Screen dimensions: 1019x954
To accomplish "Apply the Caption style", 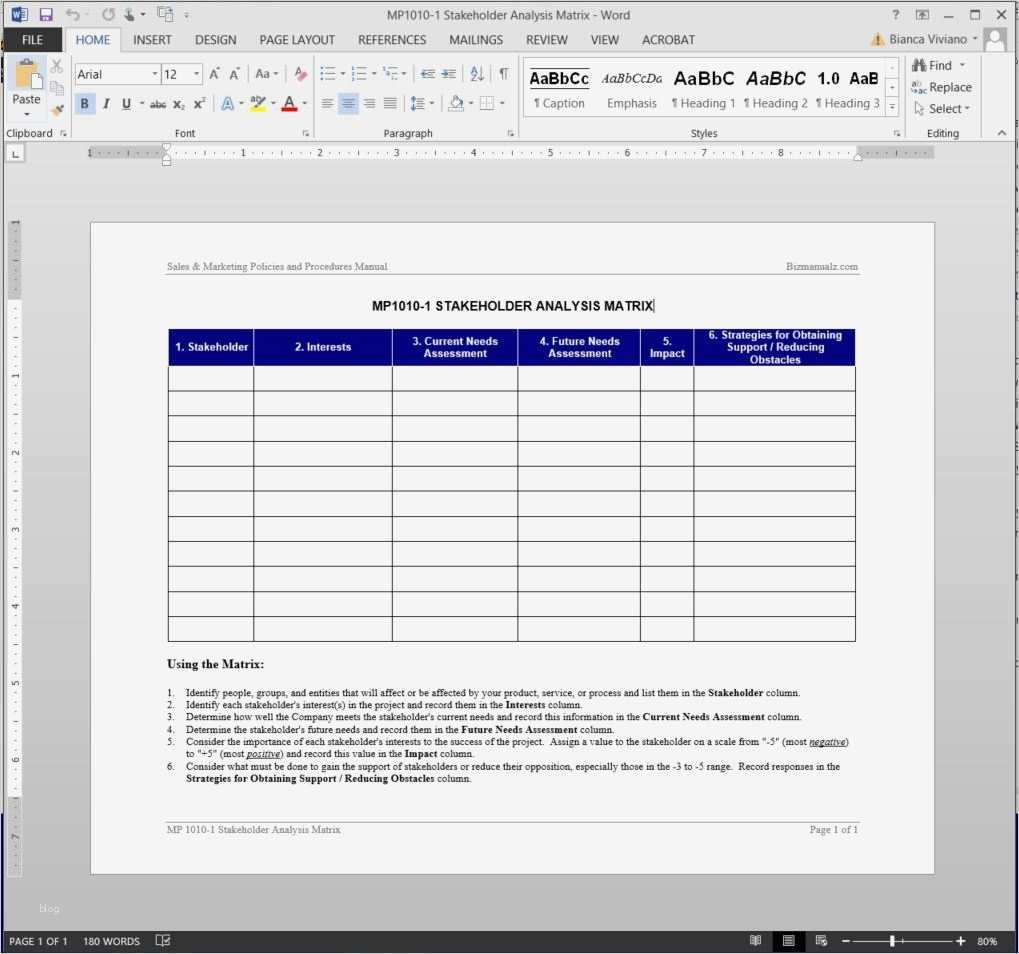I will (x=559, y=89).
